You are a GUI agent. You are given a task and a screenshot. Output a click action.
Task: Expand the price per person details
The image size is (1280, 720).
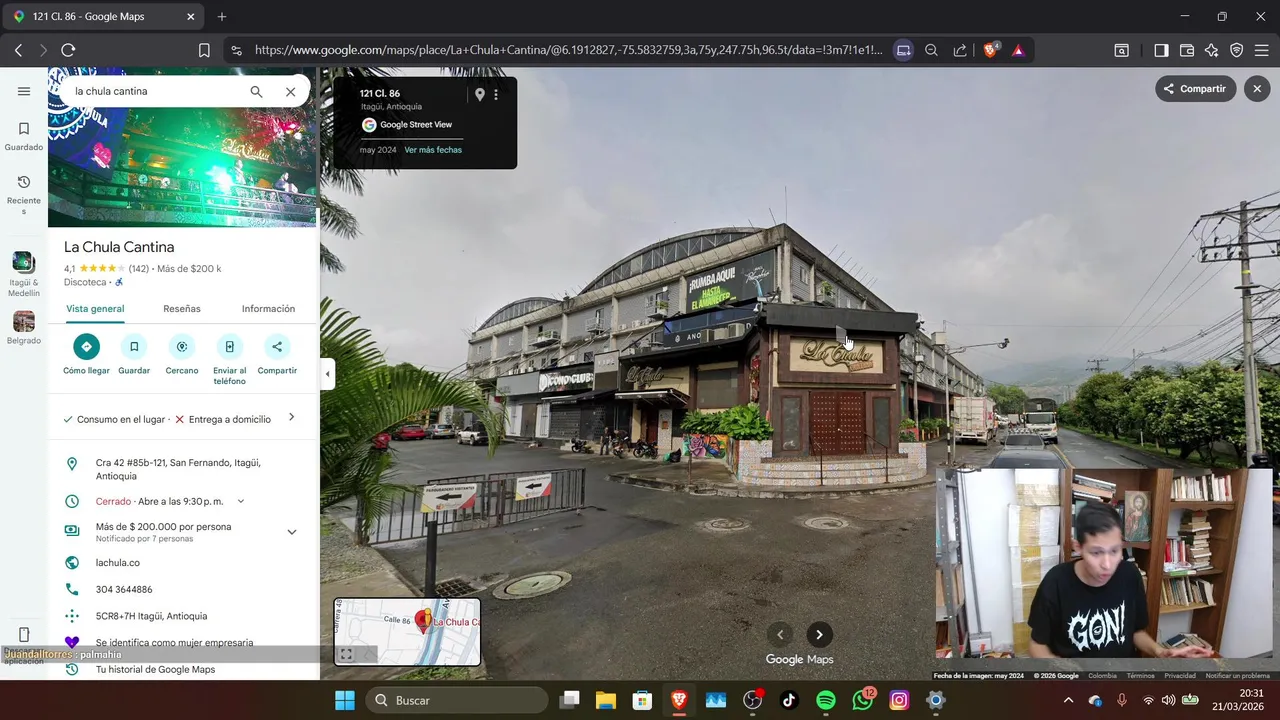point(291,532)
